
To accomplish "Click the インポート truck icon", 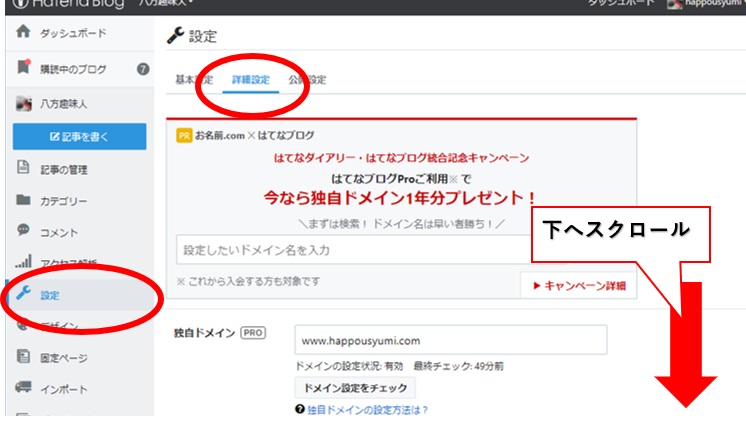I will pos(23,387).
